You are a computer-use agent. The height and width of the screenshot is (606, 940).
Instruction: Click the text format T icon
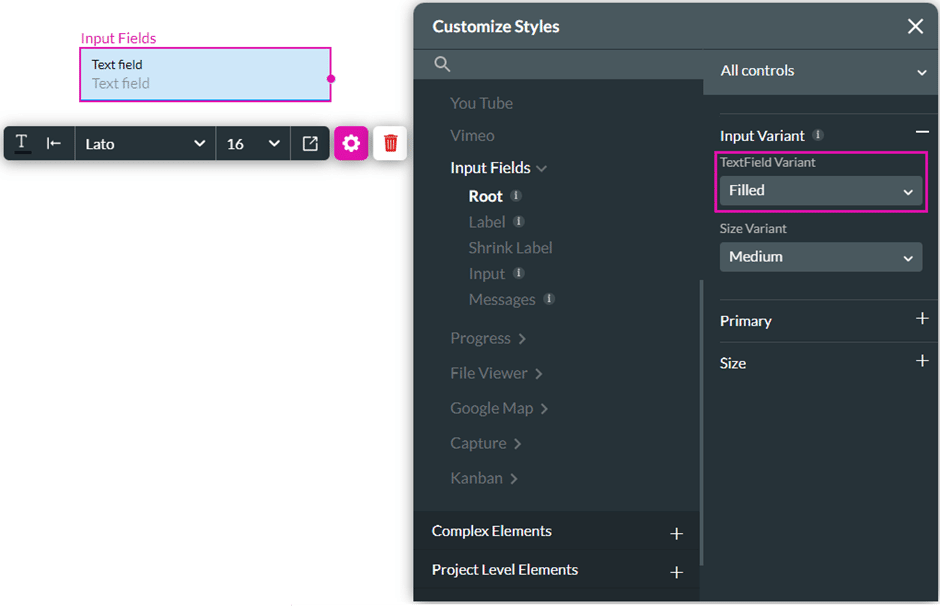(22, 143)
